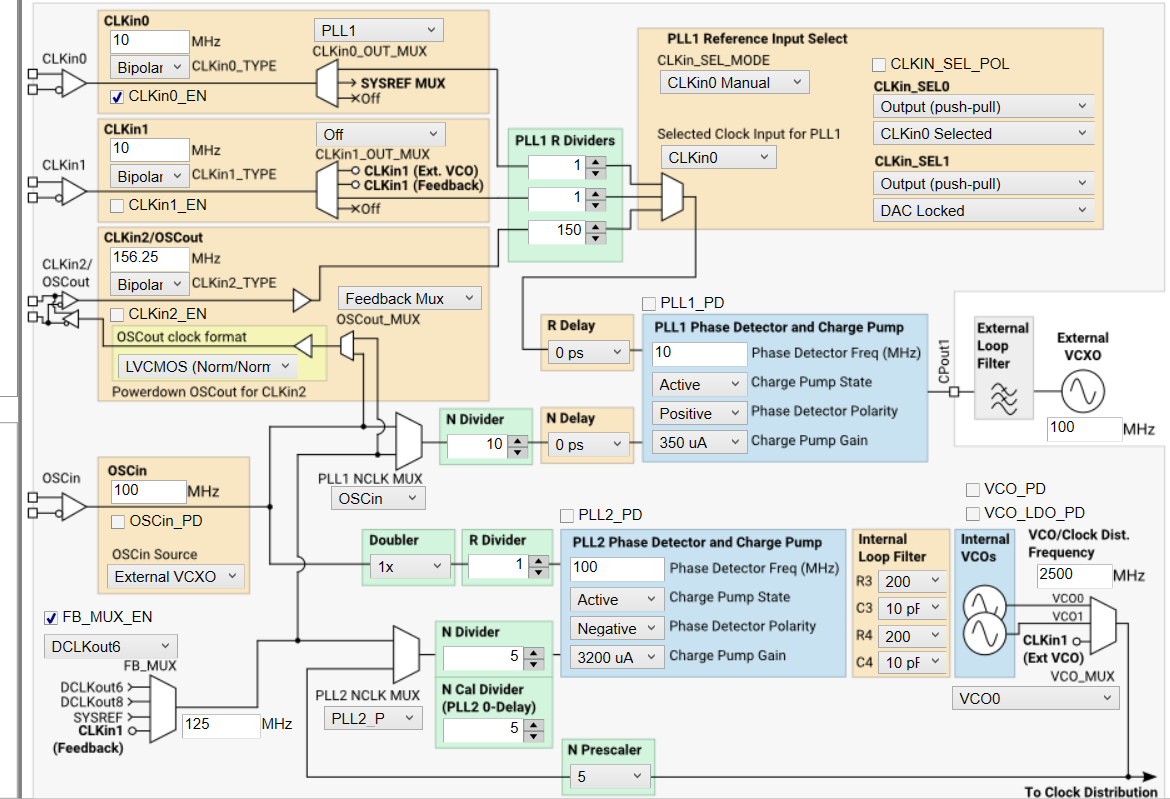Click the OSCin 100 MHz field
This screenshot has width=1170, height=799.
pos(148,491)
